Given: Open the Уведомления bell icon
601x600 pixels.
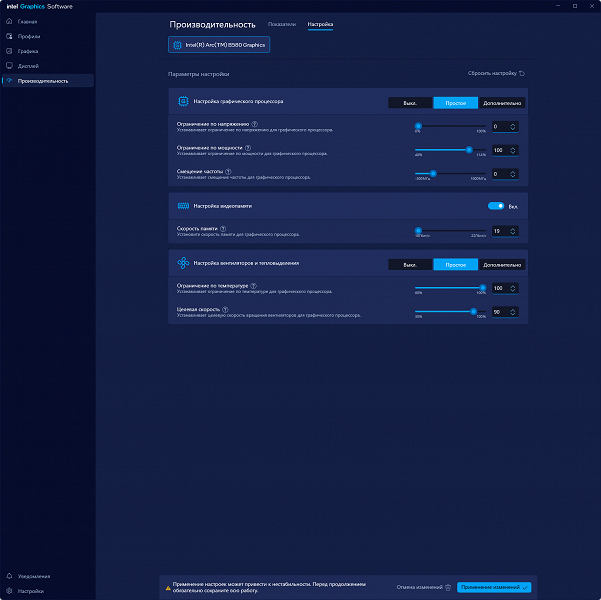Looking at the screenshot, I should (x=10, y=576).
